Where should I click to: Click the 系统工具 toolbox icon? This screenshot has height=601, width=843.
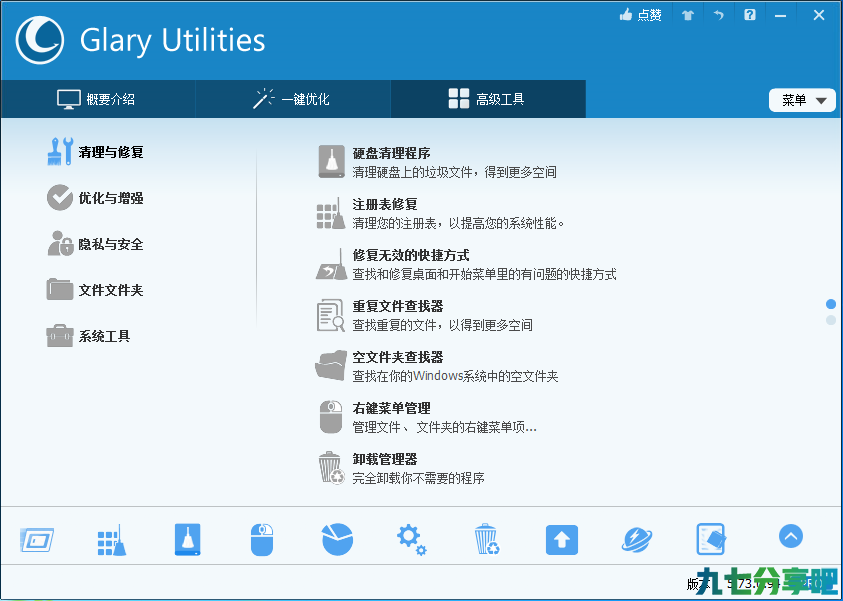[x=60, y=336]
